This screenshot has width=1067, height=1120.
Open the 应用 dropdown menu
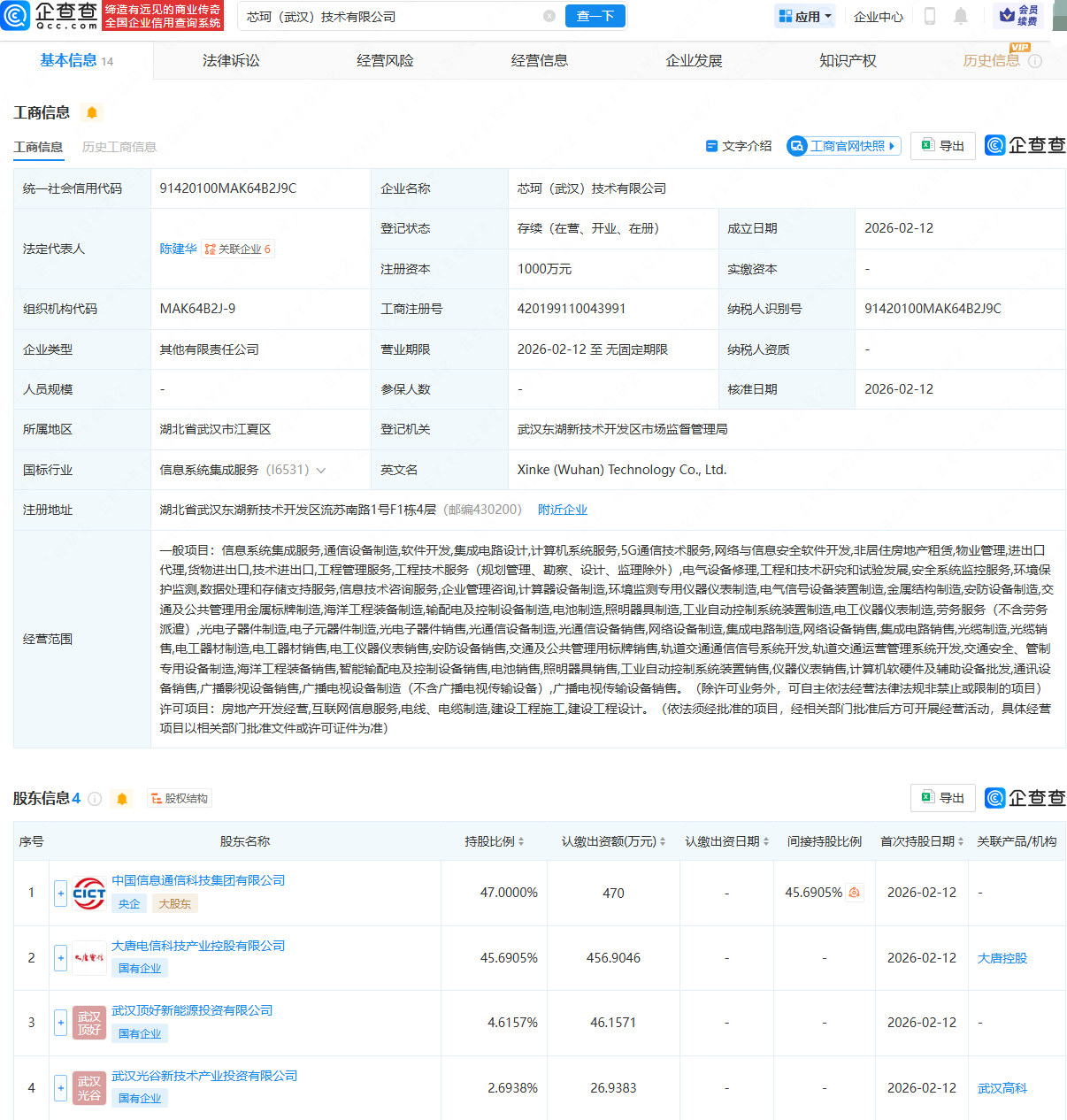(803, 16)
